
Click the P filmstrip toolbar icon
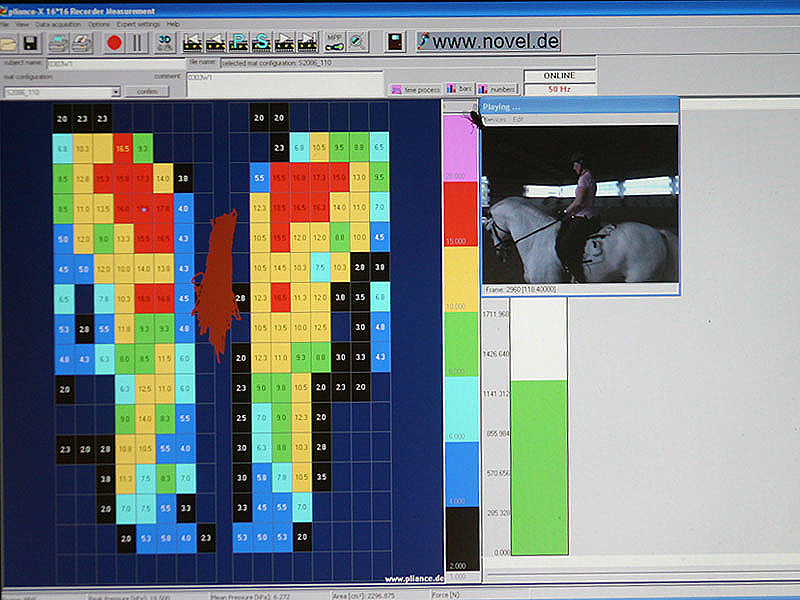(x=240, y=42)
